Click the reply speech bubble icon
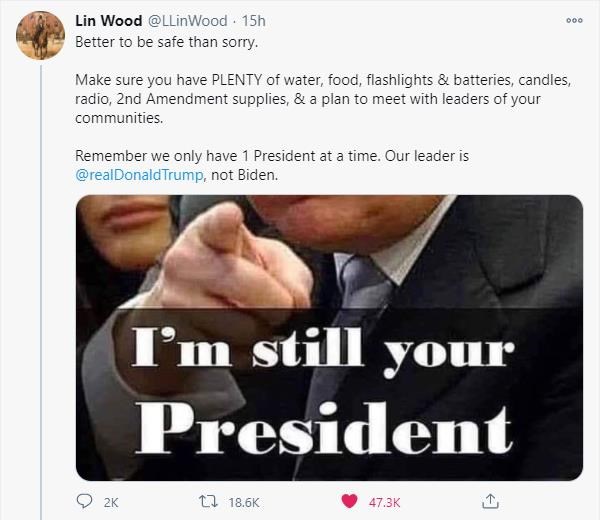 [84, 501]
